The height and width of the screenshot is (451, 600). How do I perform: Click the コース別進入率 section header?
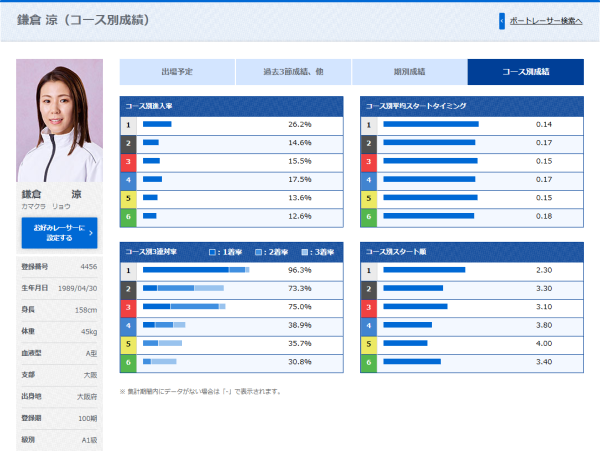(232, 106)
